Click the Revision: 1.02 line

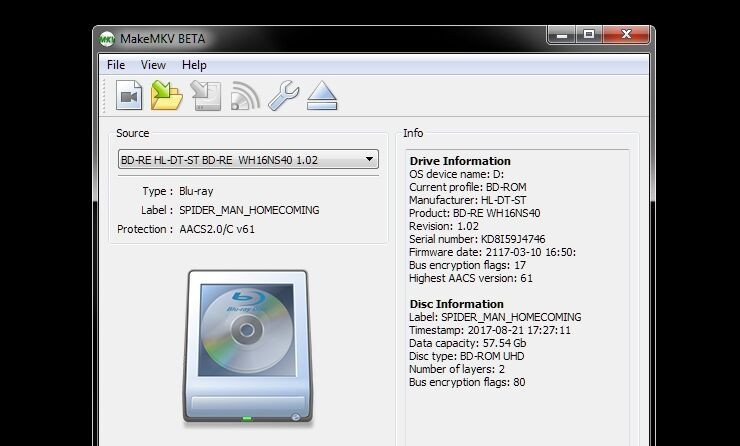[x=444, y=226]
